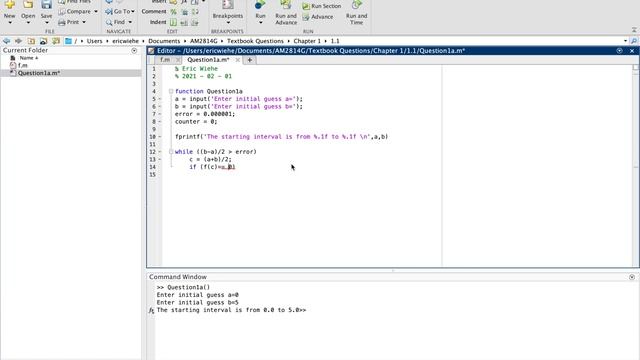Open the Editor panel actions menu

620,51
